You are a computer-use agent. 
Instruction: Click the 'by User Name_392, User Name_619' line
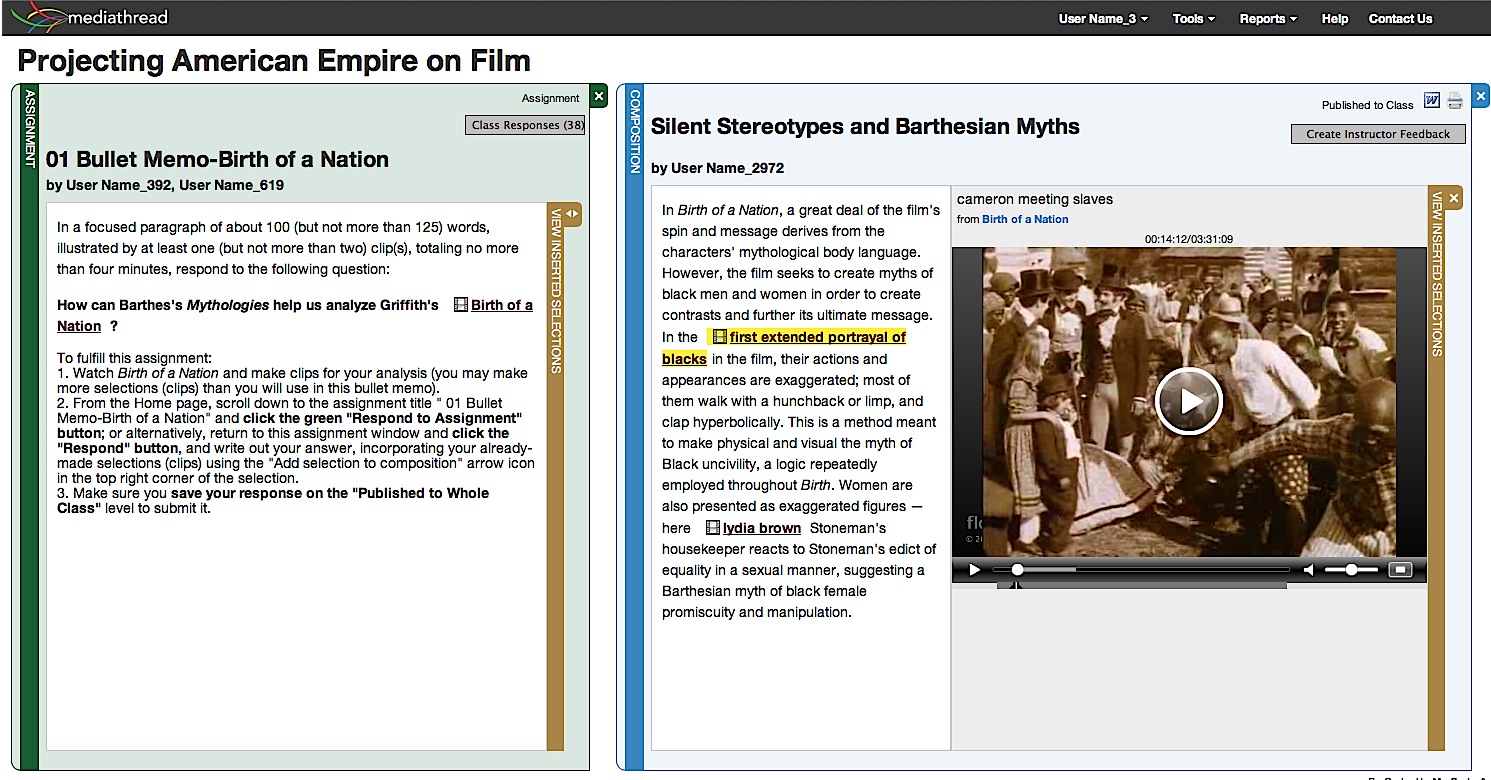coord(165,185)
